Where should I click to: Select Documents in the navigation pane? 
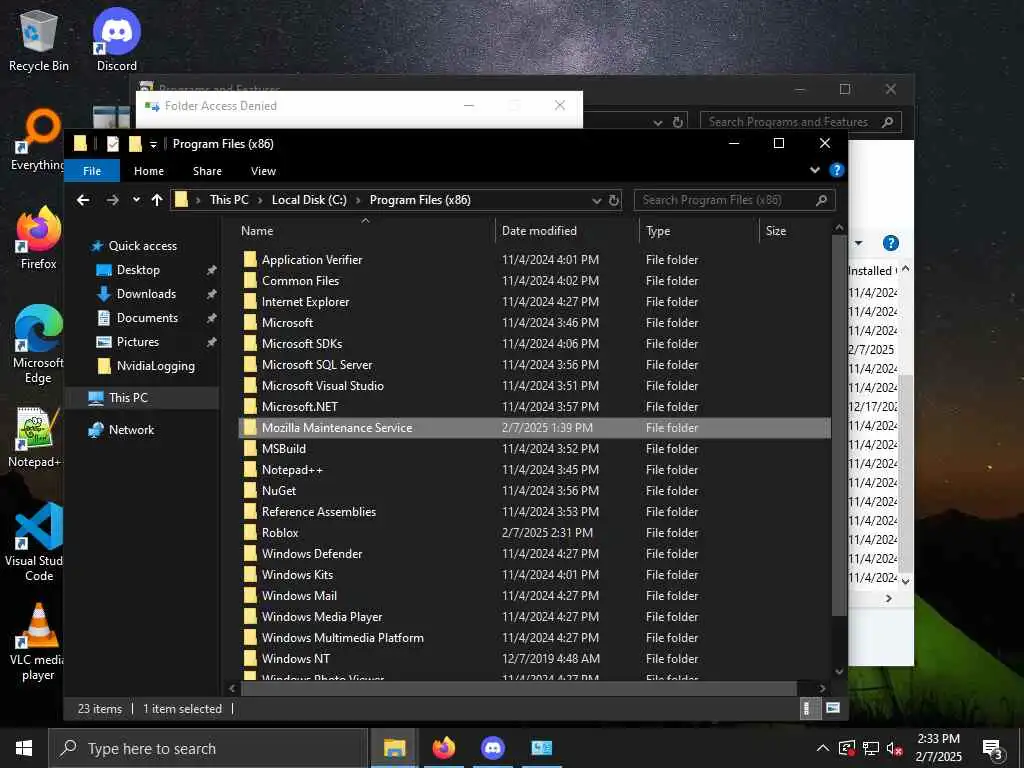[x=147, y=318]
